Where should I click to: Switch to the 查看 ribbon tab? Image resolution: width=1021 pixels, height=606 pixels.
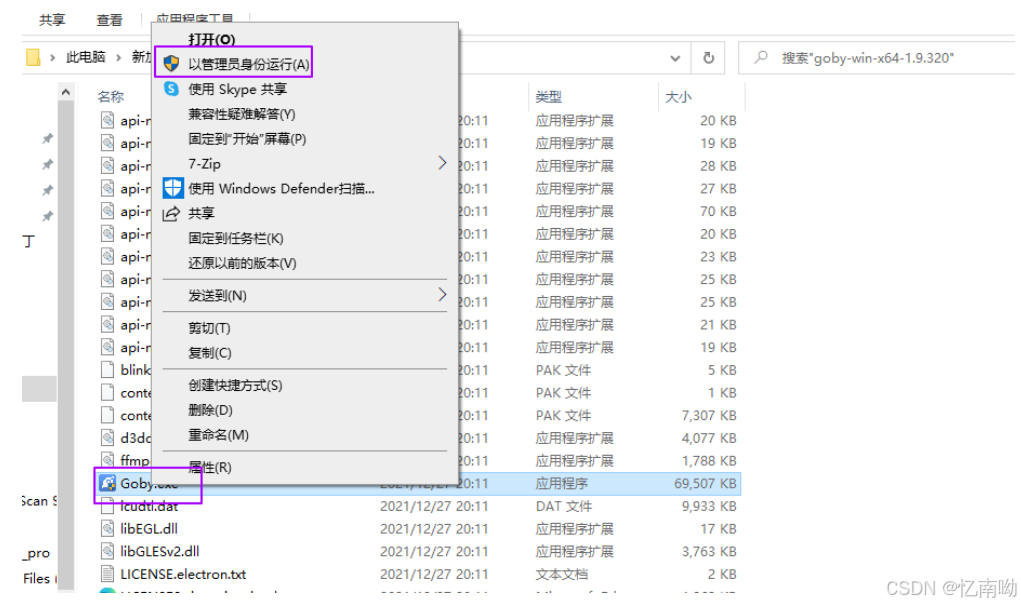(109, 20)
